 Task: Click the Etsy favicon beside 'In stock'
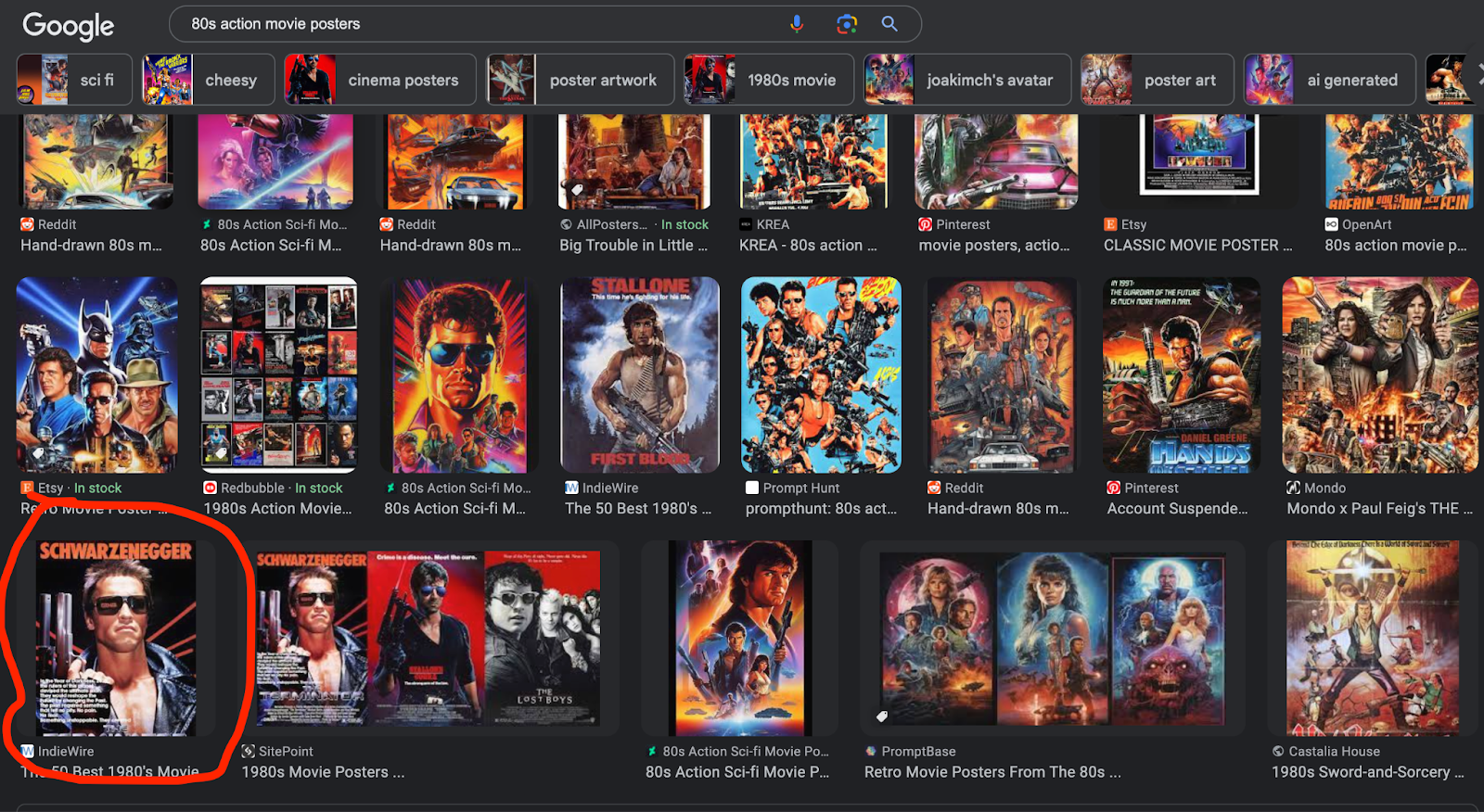pyautogui.click(x=27, y=488)
